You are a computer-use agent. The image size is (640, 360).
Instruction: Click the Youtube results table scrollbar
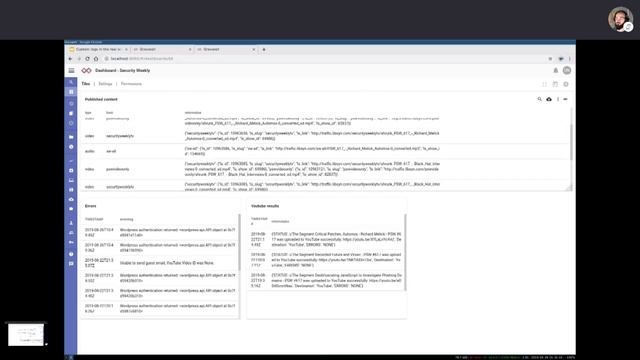[405, 253]
